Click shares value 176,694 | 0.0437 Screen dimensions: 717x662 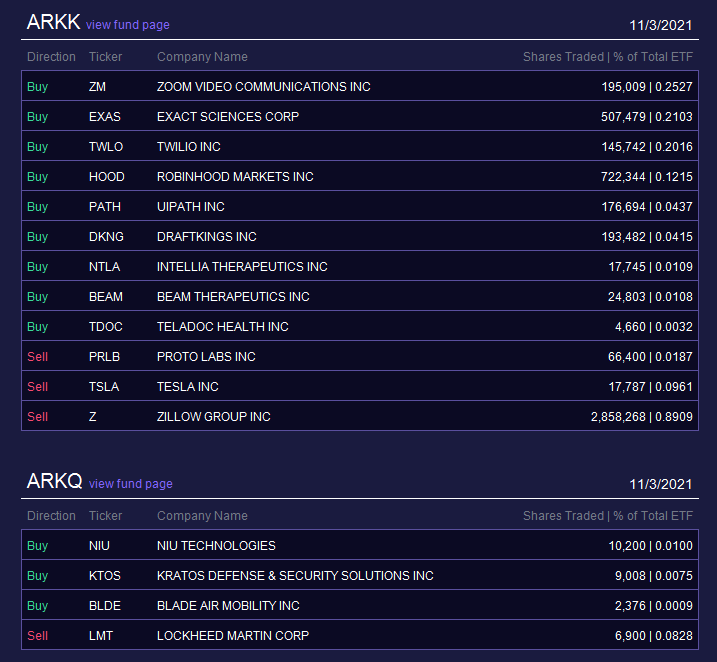[x=647, y=207]
